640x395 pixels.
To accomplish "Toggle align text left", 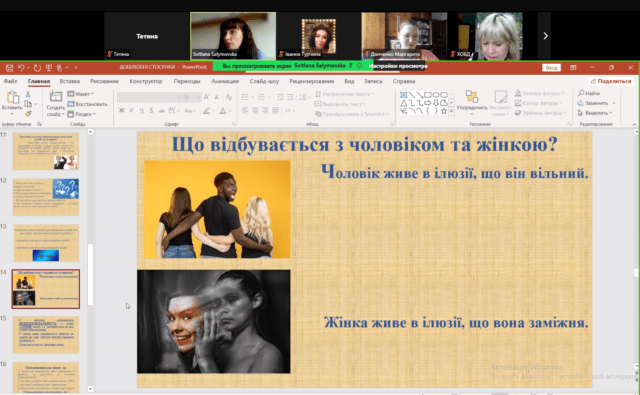I will click(x=245, y=111).
